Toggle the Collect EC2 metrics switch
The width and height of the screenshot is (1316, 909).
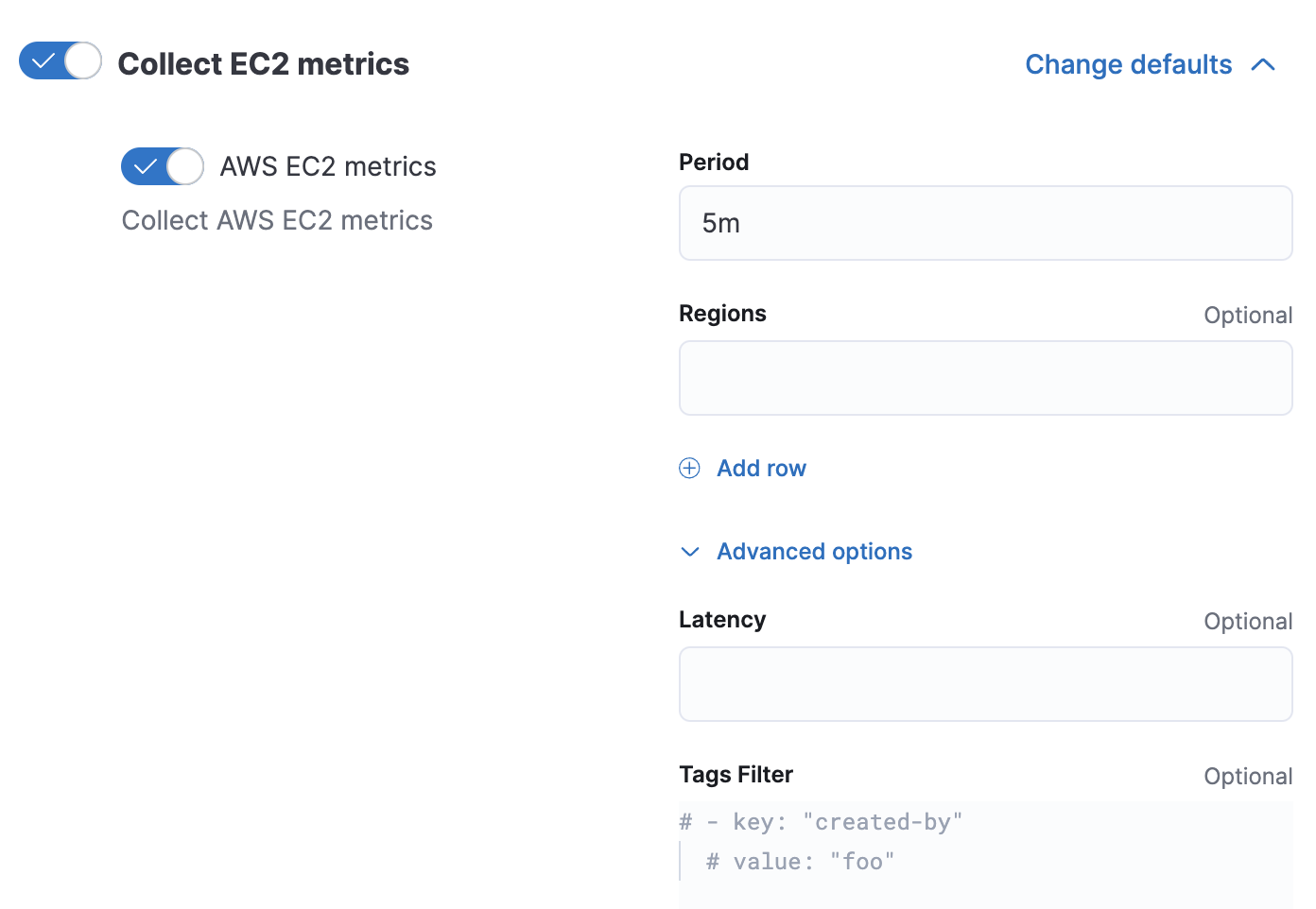point(60,61)
